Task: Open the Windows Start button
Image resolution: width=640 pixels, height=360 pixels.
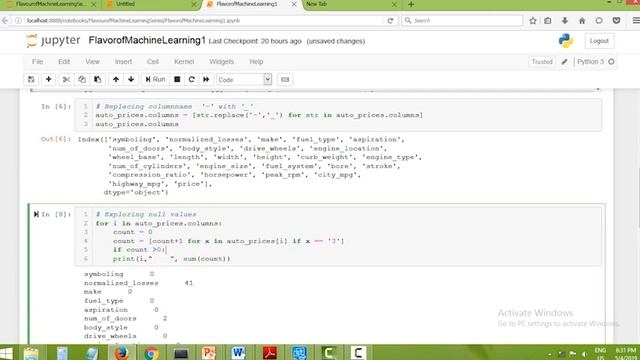Action: pyautogui.click(x=7, y=353)
